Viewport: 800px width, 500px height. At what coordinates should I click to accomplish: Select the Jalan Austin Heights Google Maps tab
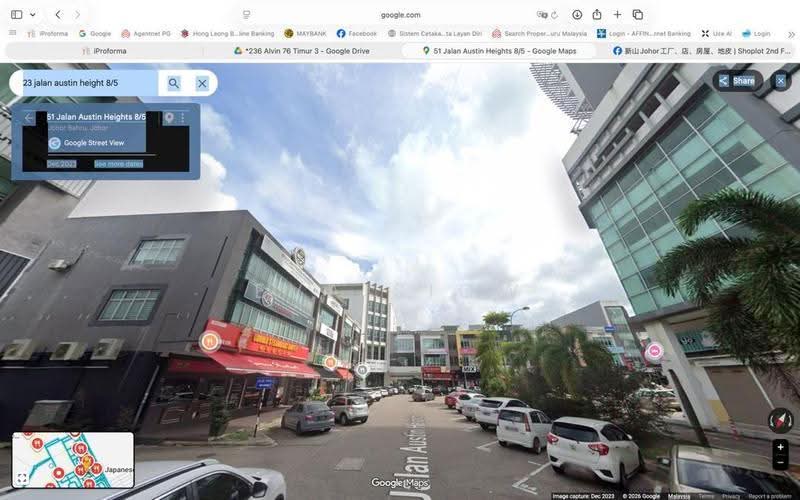point(499,51)
